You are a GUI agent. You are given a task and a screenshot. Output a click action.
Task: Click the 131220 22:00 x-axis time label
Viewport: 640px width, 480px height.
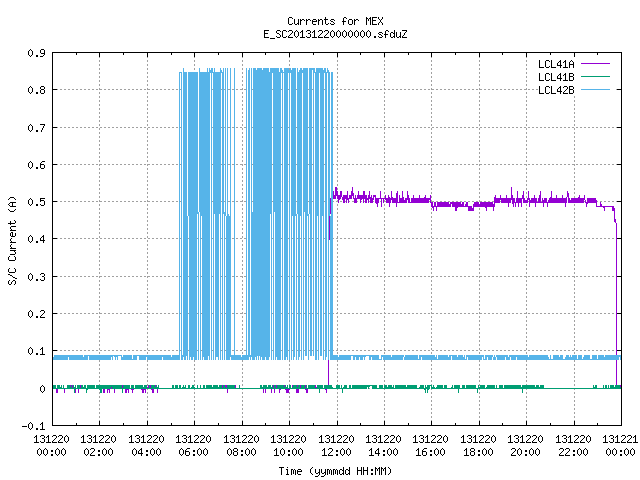click(573, 446)
